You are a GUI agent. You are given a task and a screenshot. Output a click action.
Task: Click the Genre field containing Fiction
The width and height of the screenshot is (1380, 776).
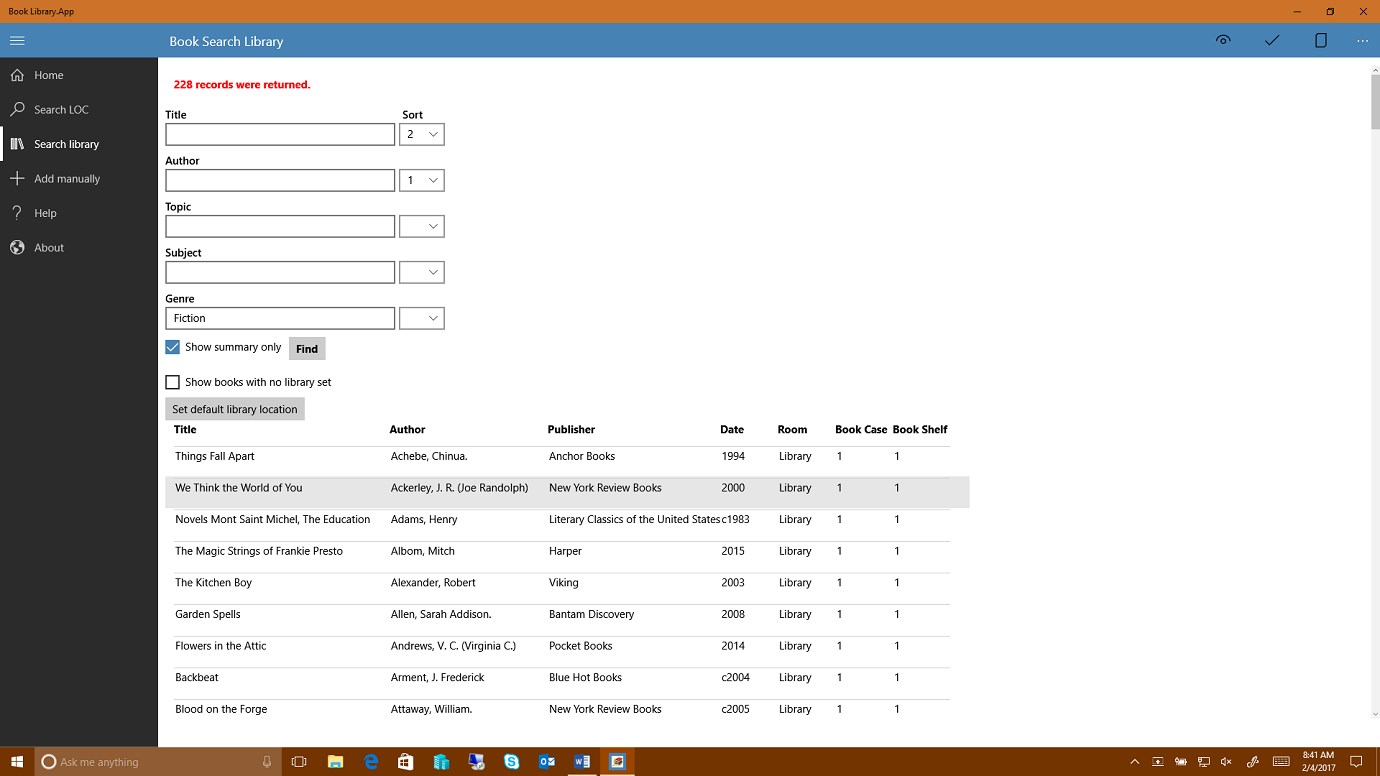point(280,318)
